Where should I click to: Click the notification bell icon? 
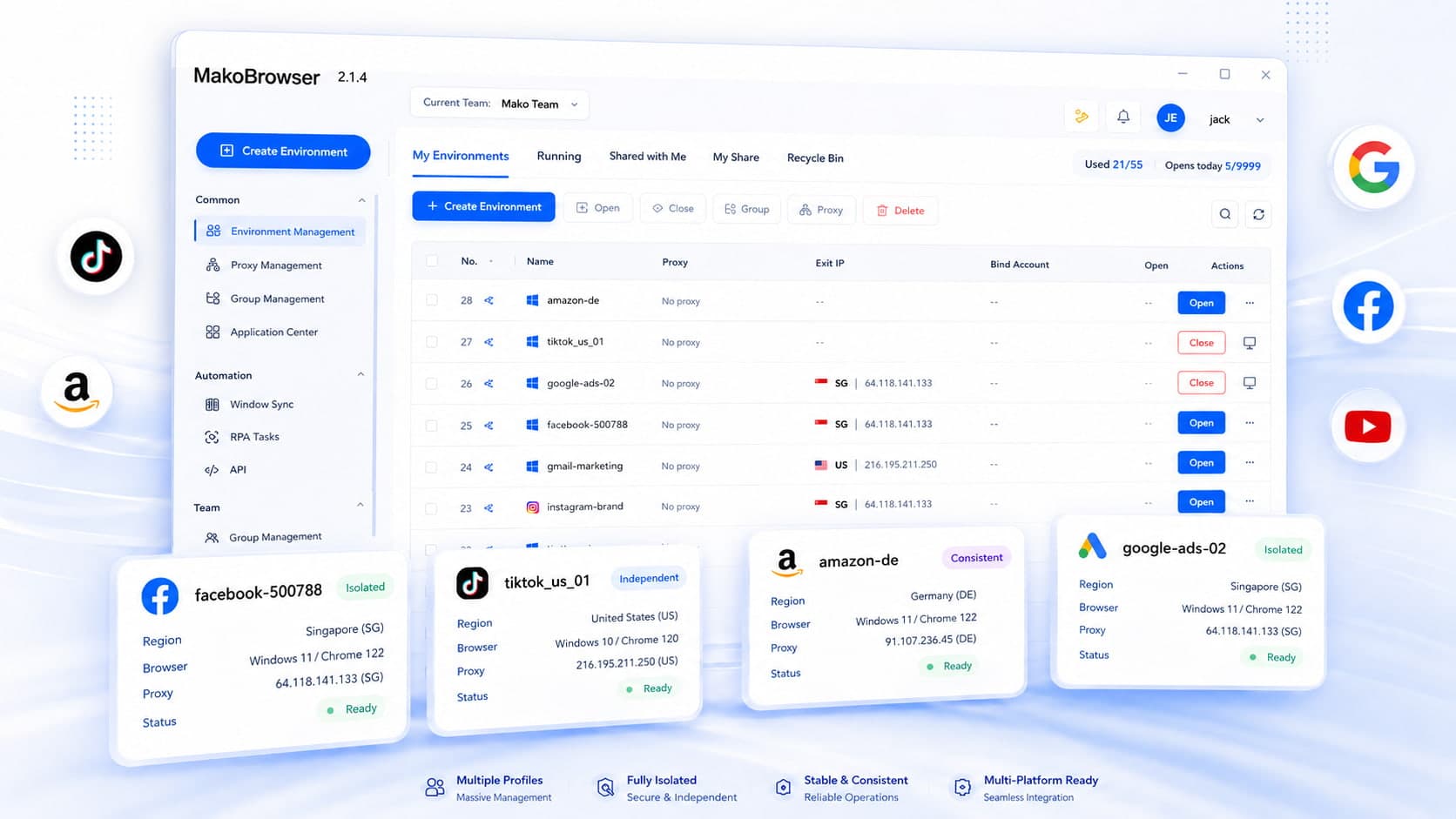pyautogui.click(x=1123, y=117)
